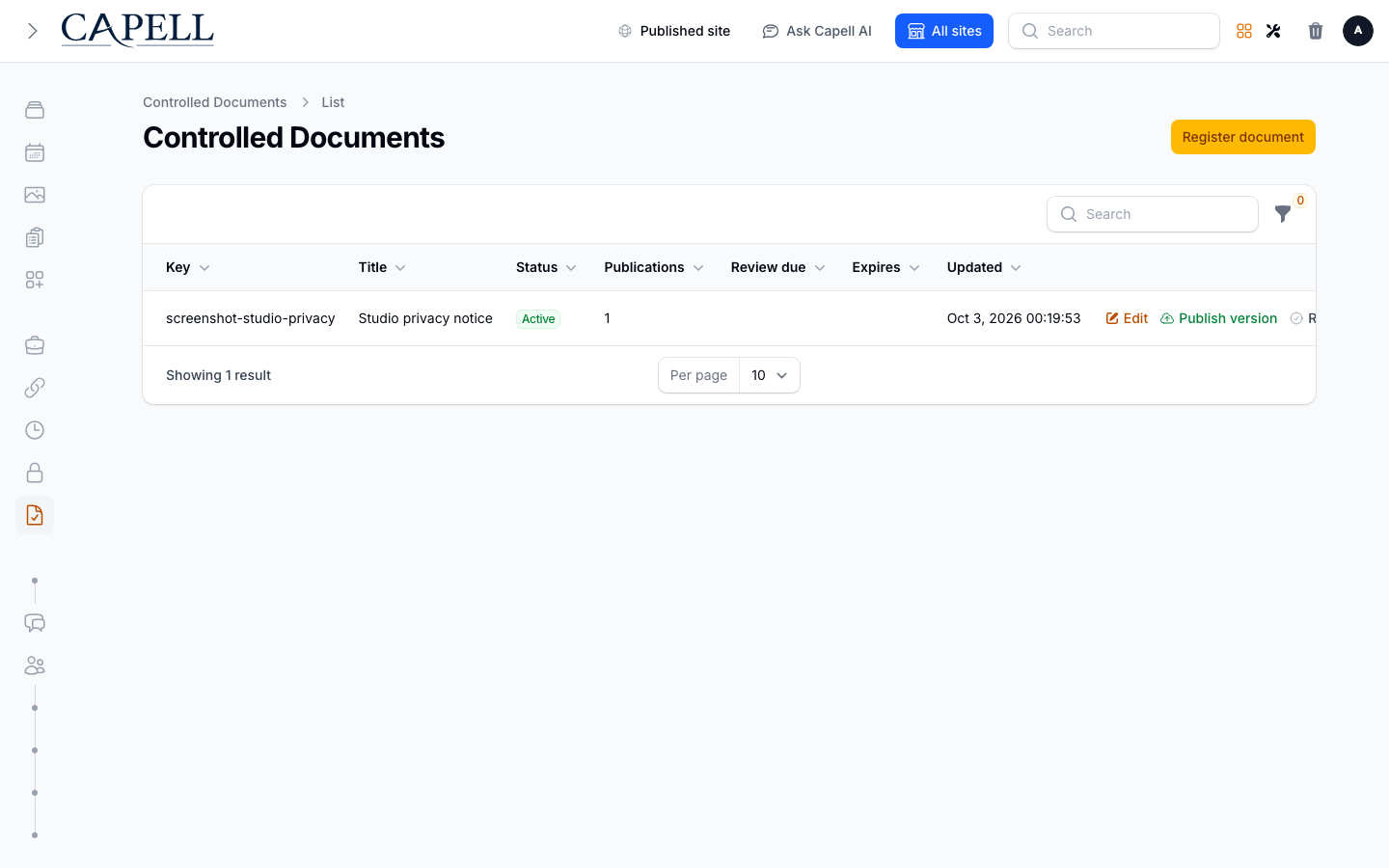Open the padlock icon in the sidebar
This screenshot has height=868, width=1389.
[35, 473]
